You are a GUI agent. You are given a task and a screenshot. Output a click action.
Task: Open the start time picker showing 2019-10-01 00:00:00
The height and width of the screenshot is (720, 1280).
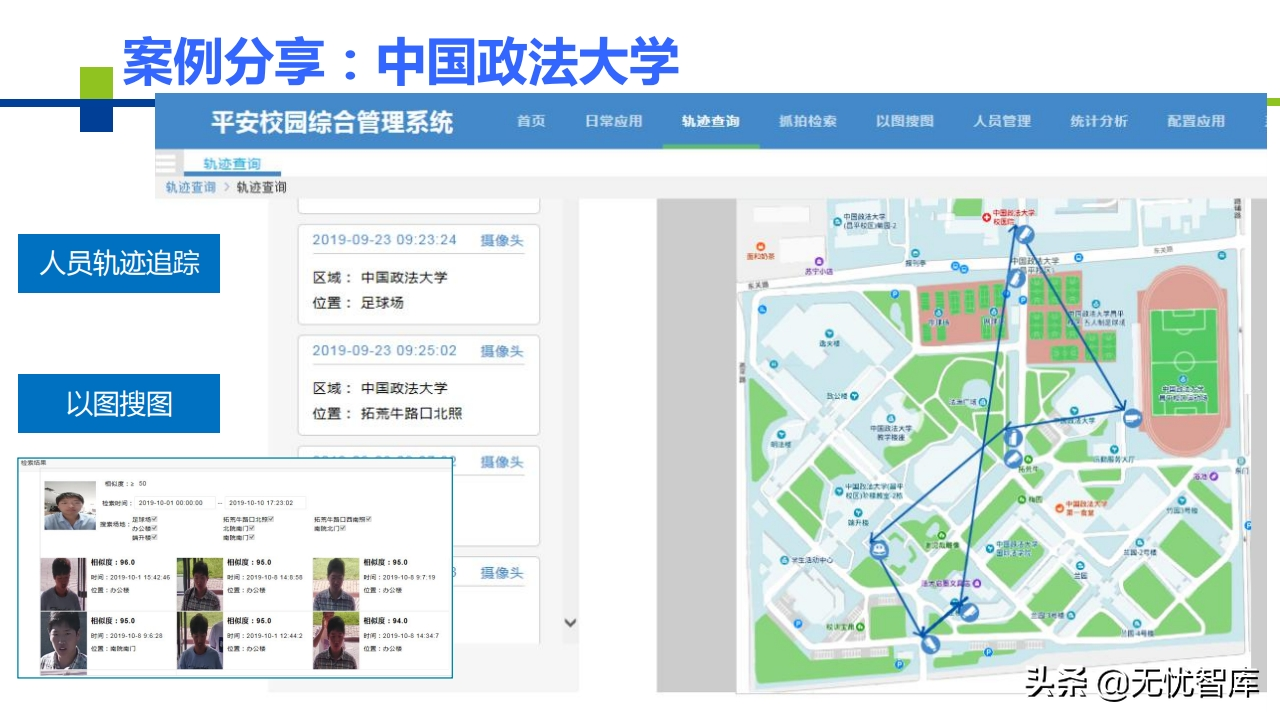(x=174, y=503)
